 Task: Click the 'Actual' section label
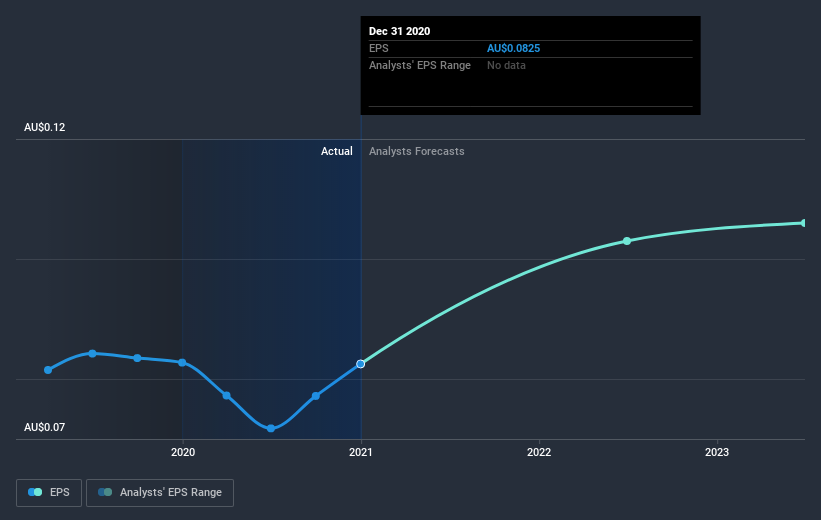point(337,151)
